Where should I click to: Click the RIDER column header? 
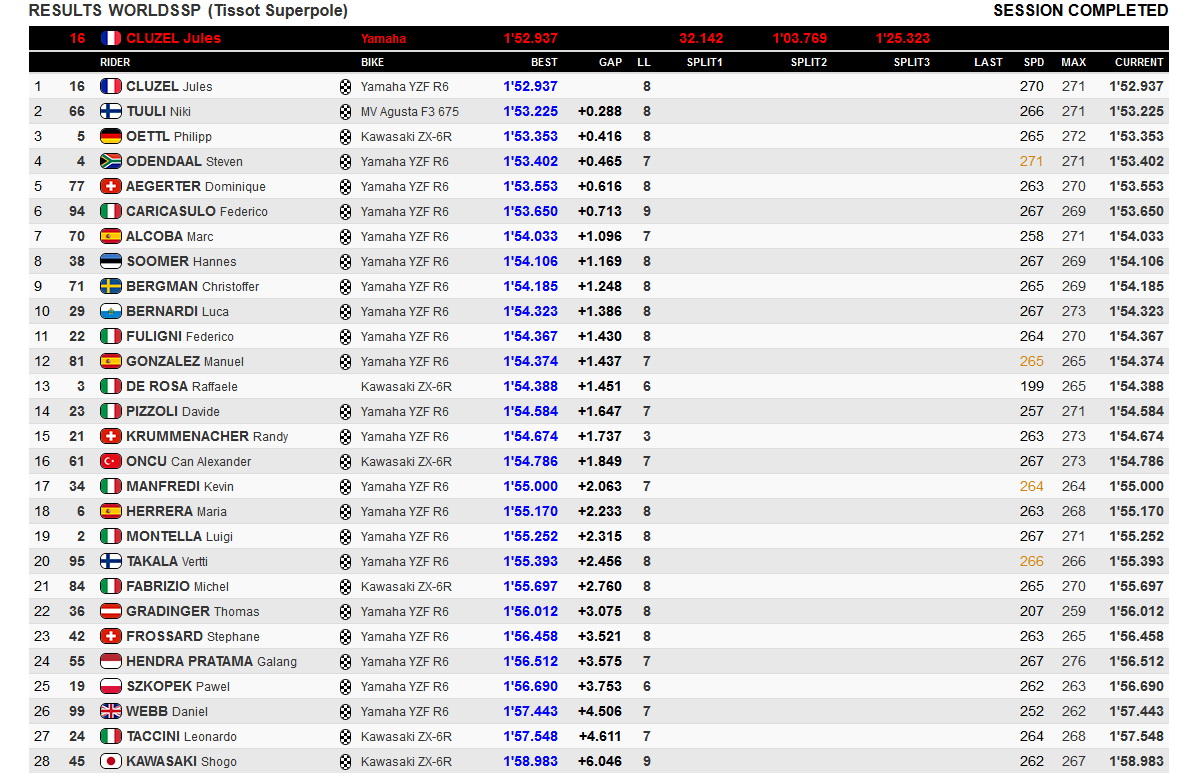[115, 62]
